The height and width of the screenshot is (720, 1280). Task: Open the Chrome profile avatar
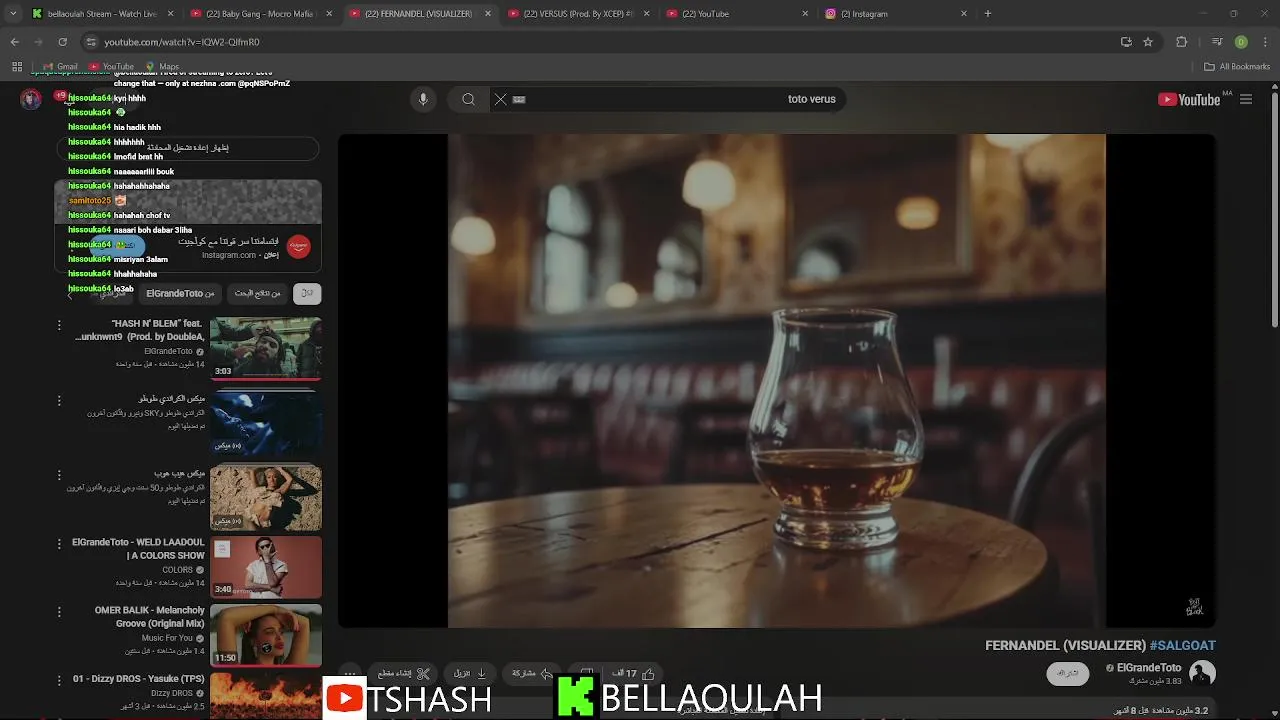1241,42
